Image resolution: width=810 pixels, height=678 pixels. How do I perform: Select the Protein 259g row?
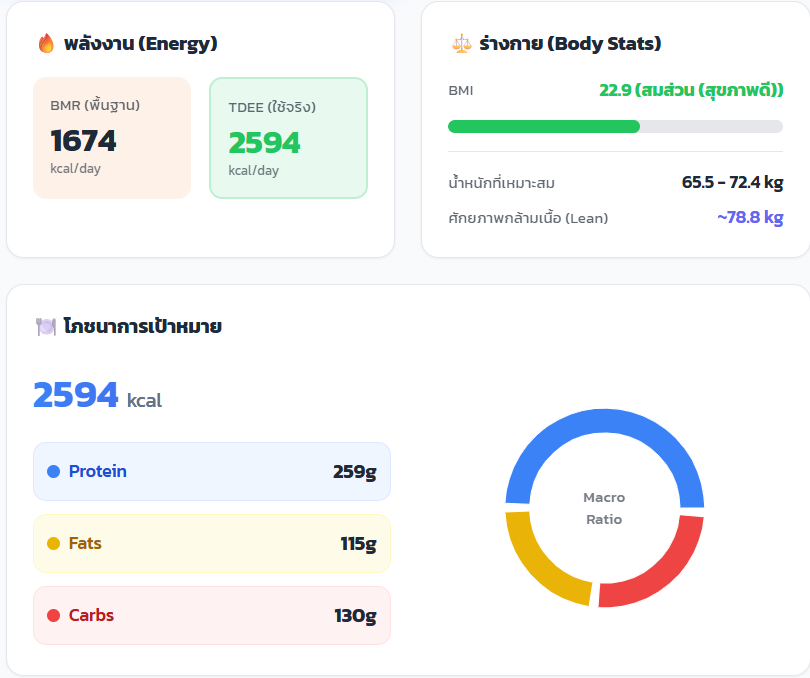(212, 471)
